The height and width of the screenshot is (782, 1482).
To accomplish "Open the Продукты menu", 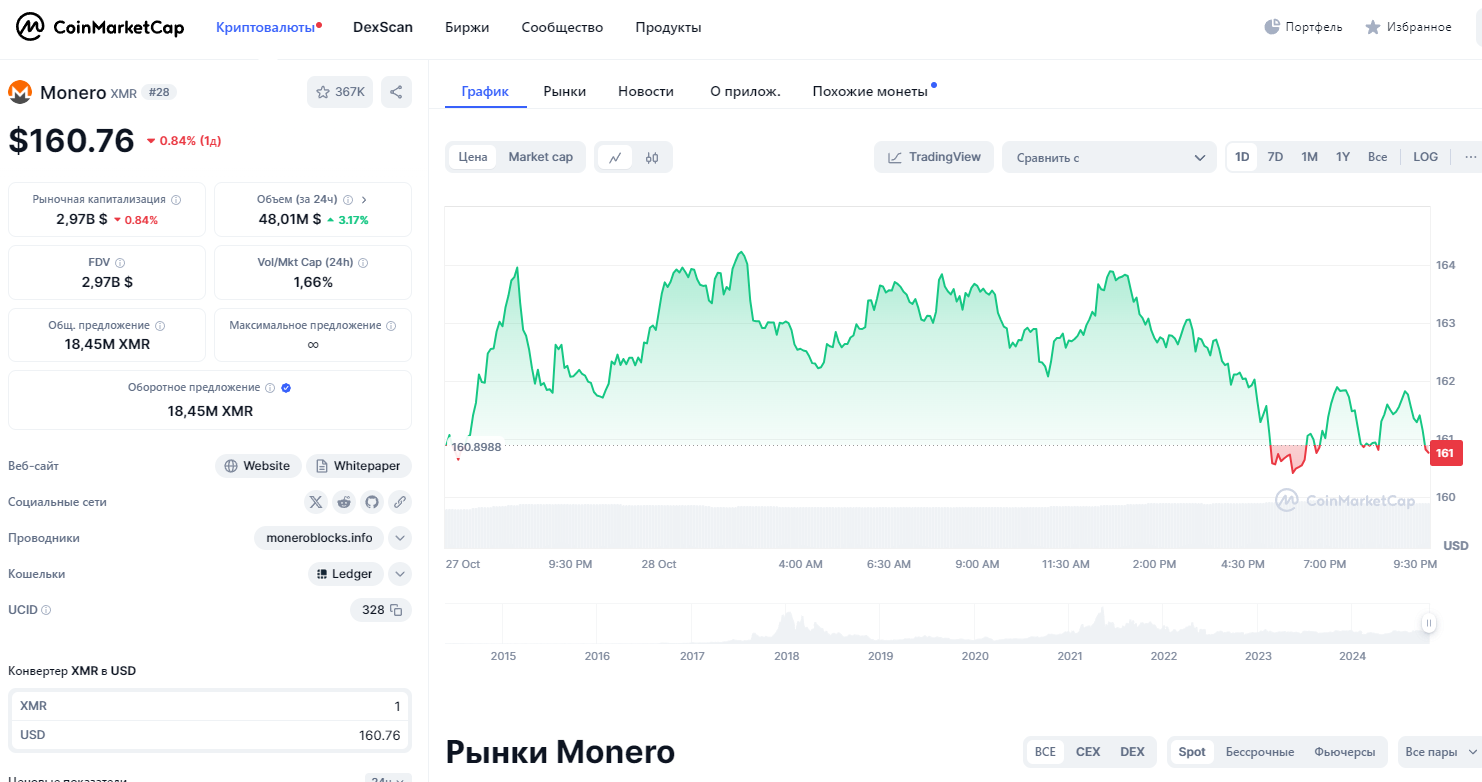I will tap(668, 27).
